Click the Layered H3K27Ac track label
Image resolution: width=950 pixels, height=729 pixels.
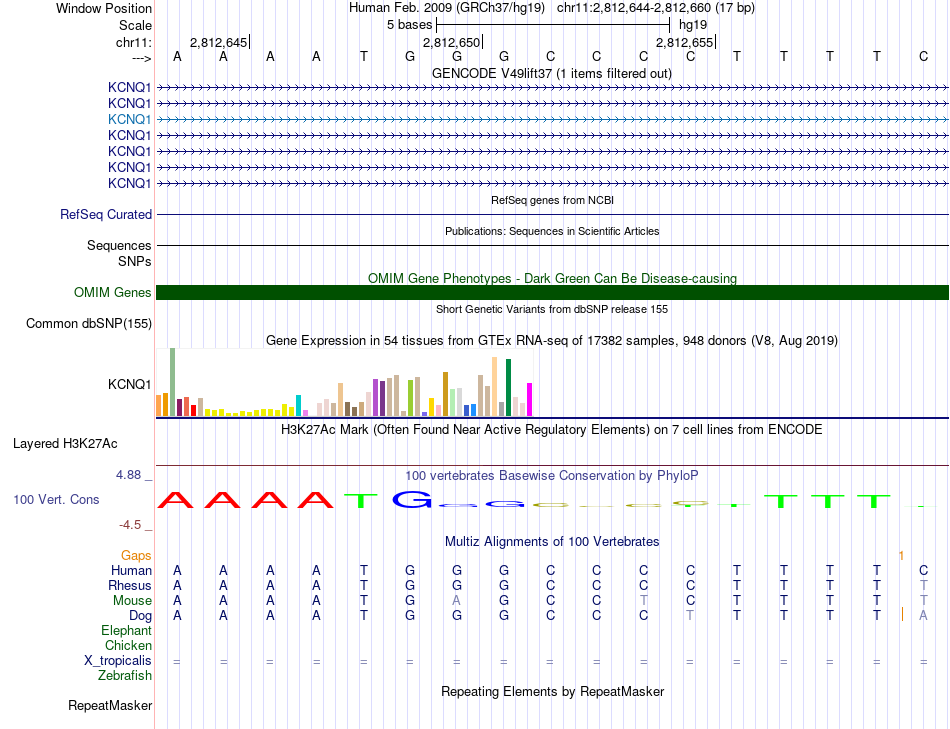[x=65, y=444]
